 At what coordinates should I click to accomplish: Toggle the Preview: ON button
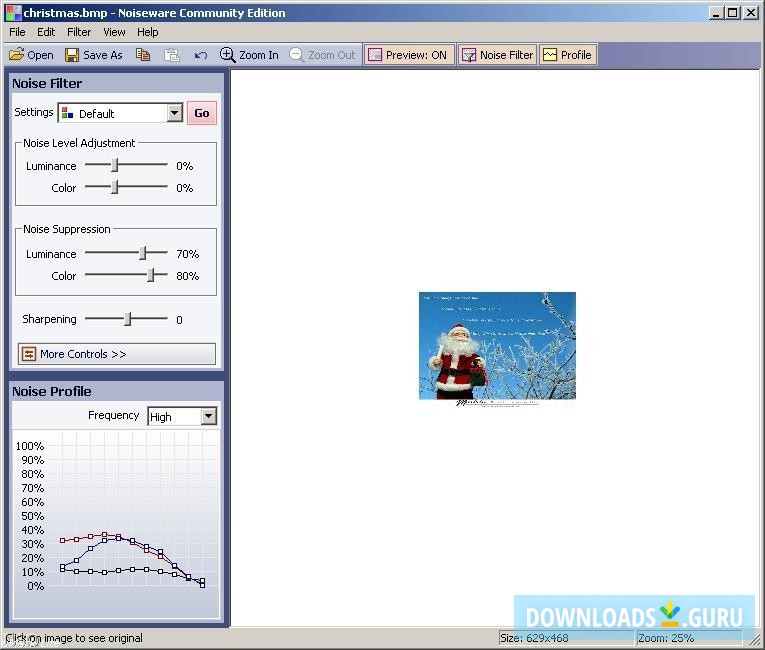pos(409,55)
